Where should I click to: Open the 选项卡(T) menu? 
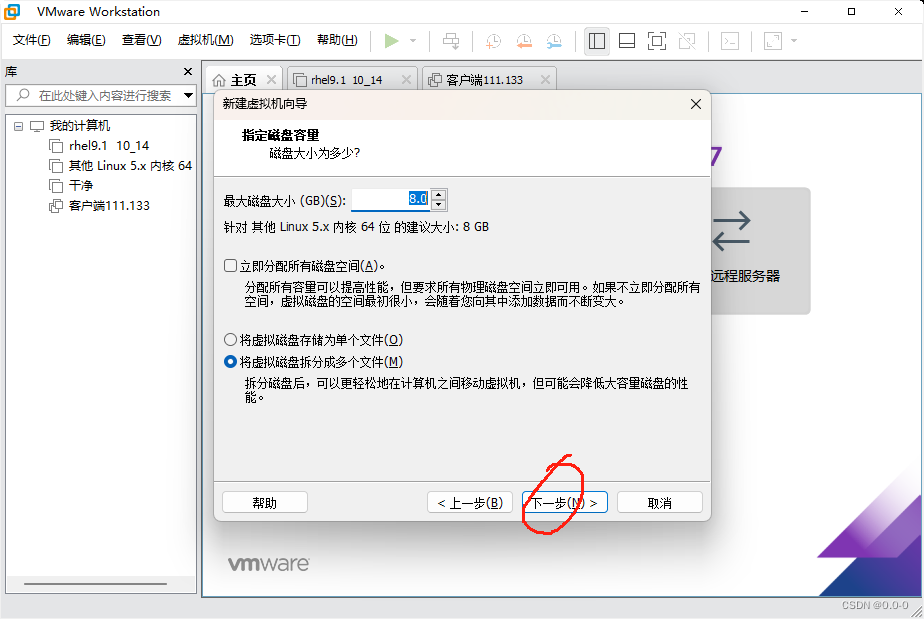(x=275, y=39)
